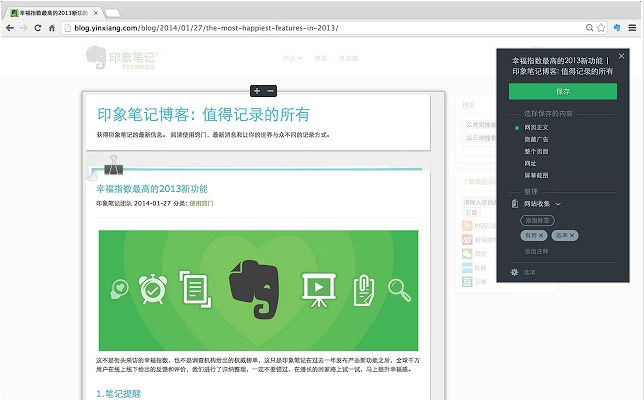The width and height of the screenshot is (644, 400).
Task: Click the 订阅 subscribe button in sidebar
Action: coord(471,212)
